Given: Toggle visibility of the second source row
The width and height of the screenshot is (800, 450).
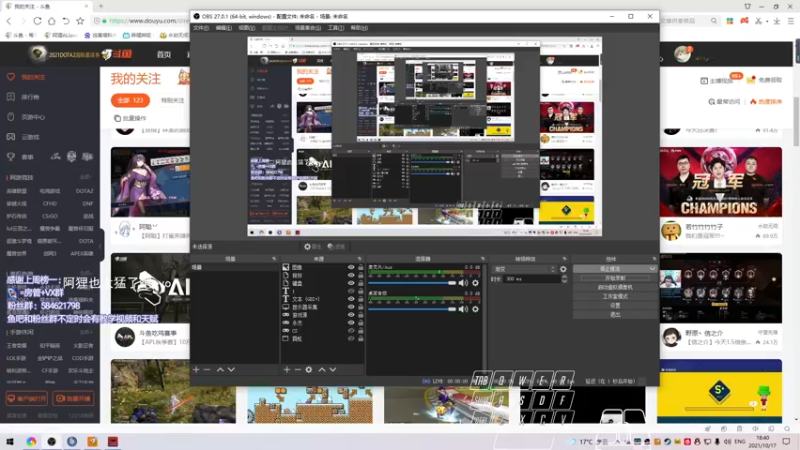Looking at the screenshot, I should click(x=351, y=275).
